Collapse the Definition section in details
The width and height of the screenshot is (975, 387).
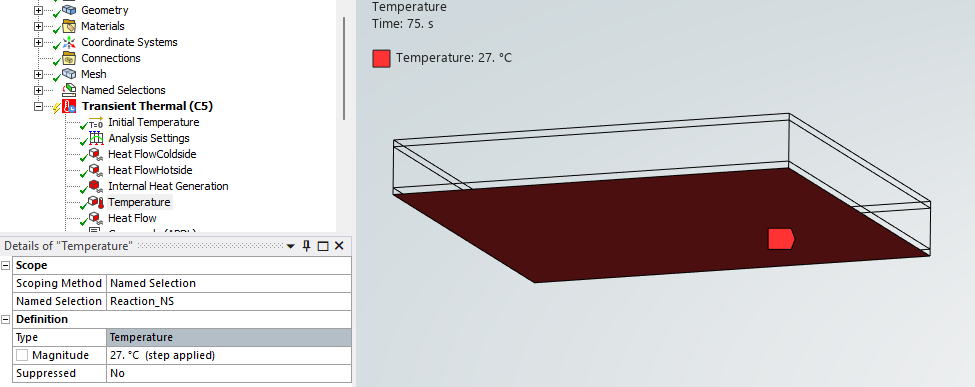pyautogui.click(x=6, y=319)
